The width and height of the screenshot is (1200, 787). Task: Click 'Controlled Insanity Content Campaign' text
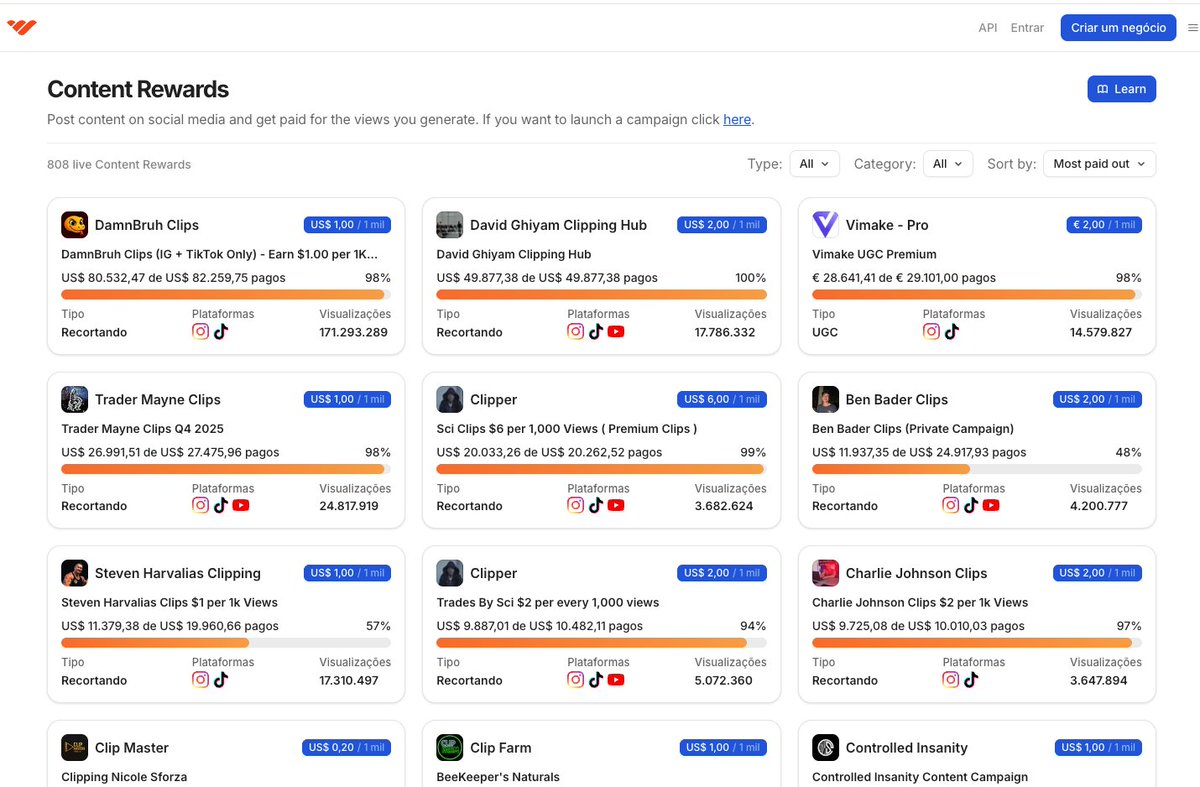[x=920, y=777]
